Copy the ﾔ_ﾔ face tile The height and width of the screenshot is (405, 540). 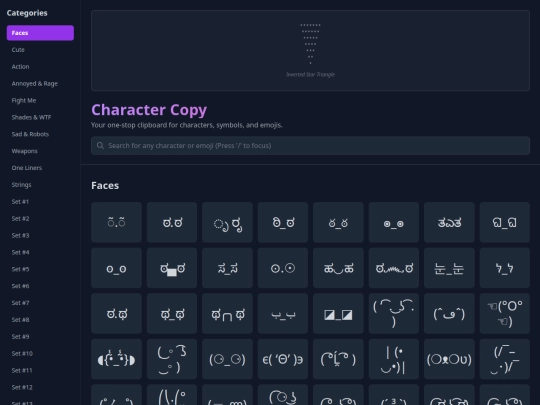pyautogui.click(x=505, y=268)
